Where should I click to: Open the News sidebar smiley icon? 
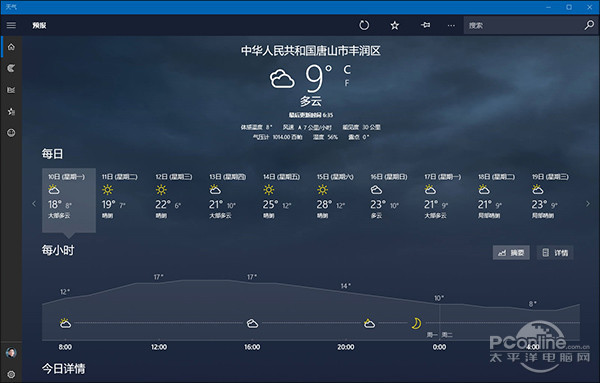point(11,133)
